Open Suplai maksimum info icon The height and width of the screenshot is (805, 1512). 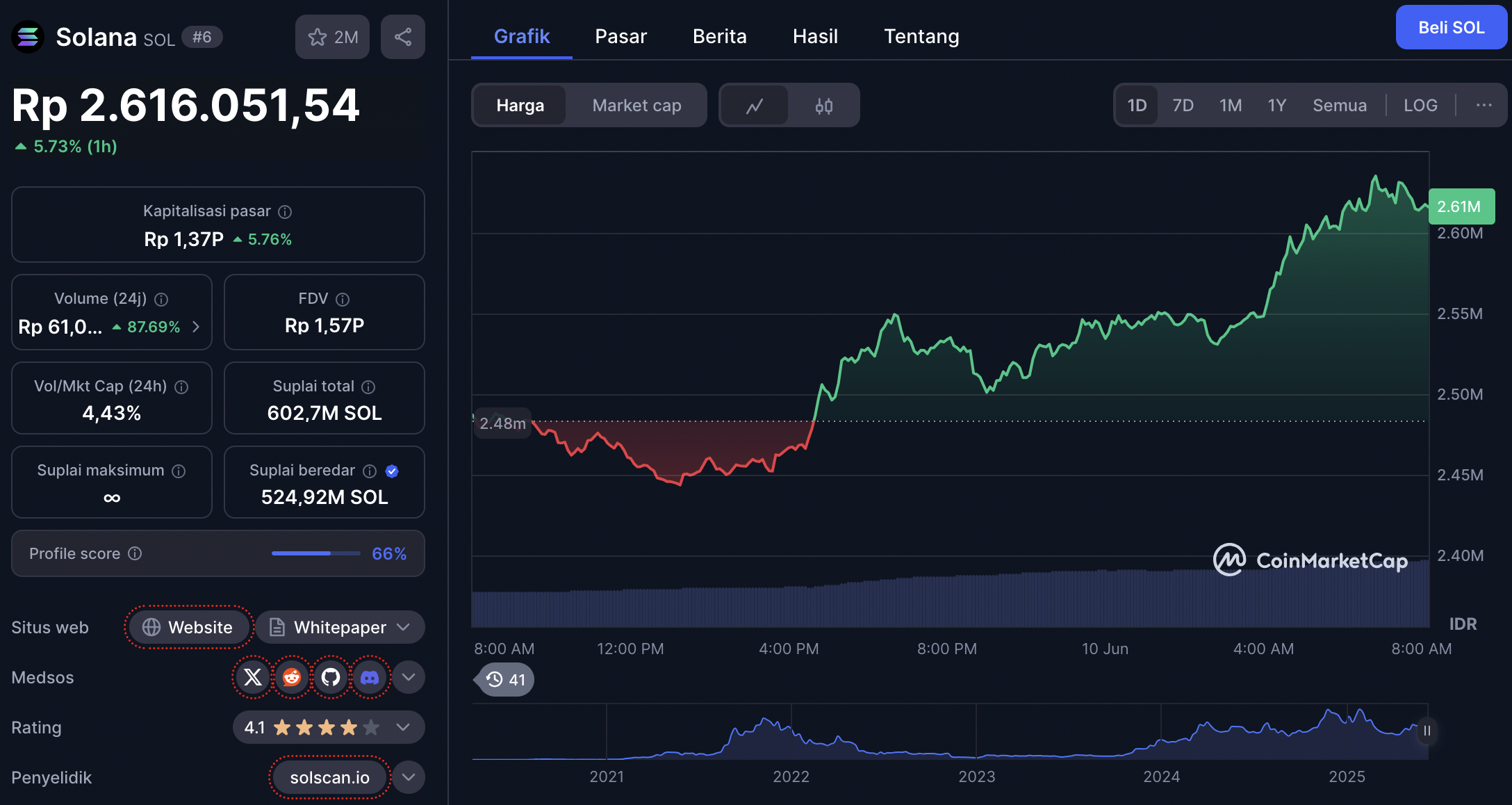[x=179, y=471]
